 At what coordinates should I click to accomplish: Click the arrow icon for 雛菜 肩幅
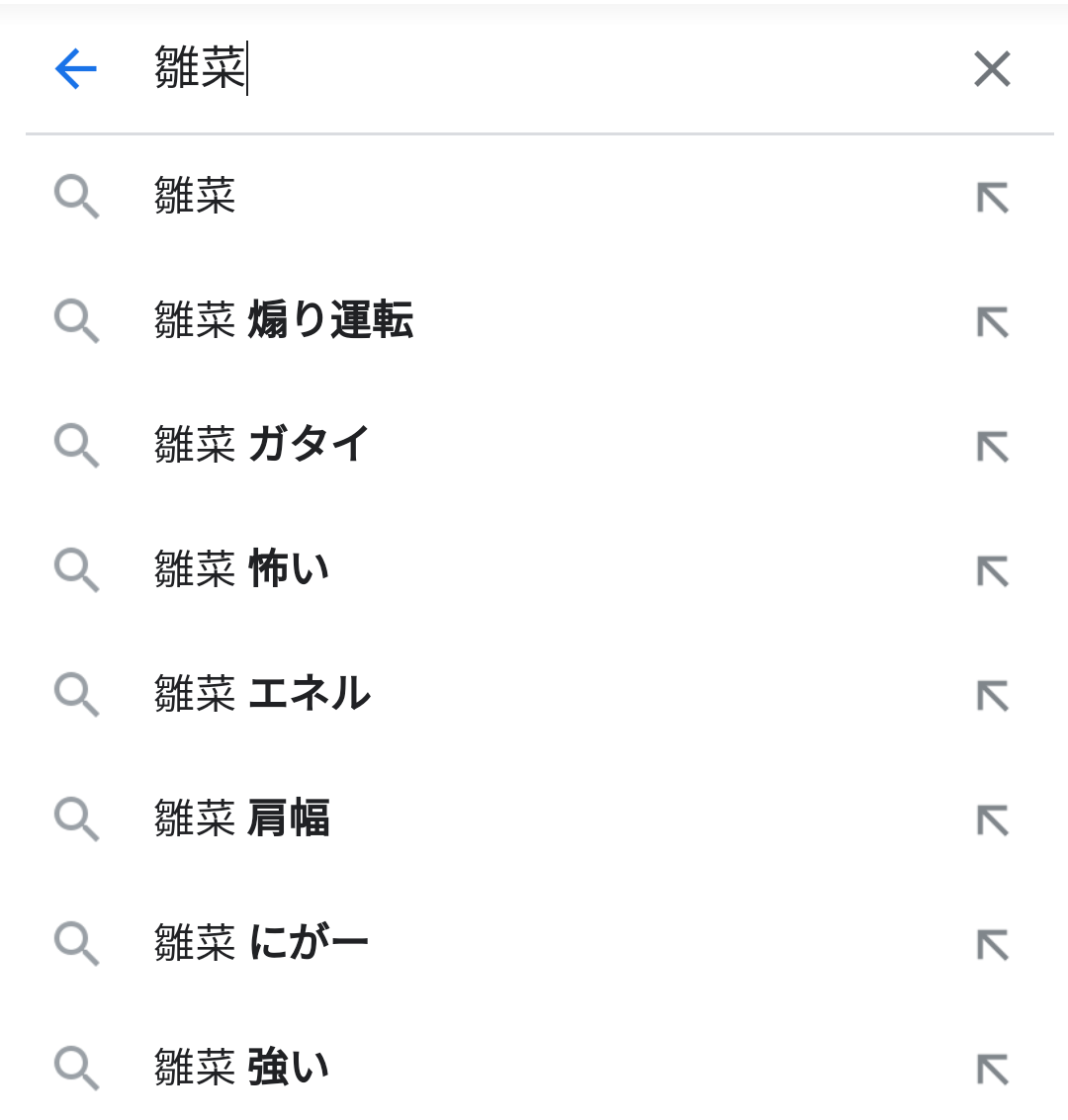(x=992, y=820)
